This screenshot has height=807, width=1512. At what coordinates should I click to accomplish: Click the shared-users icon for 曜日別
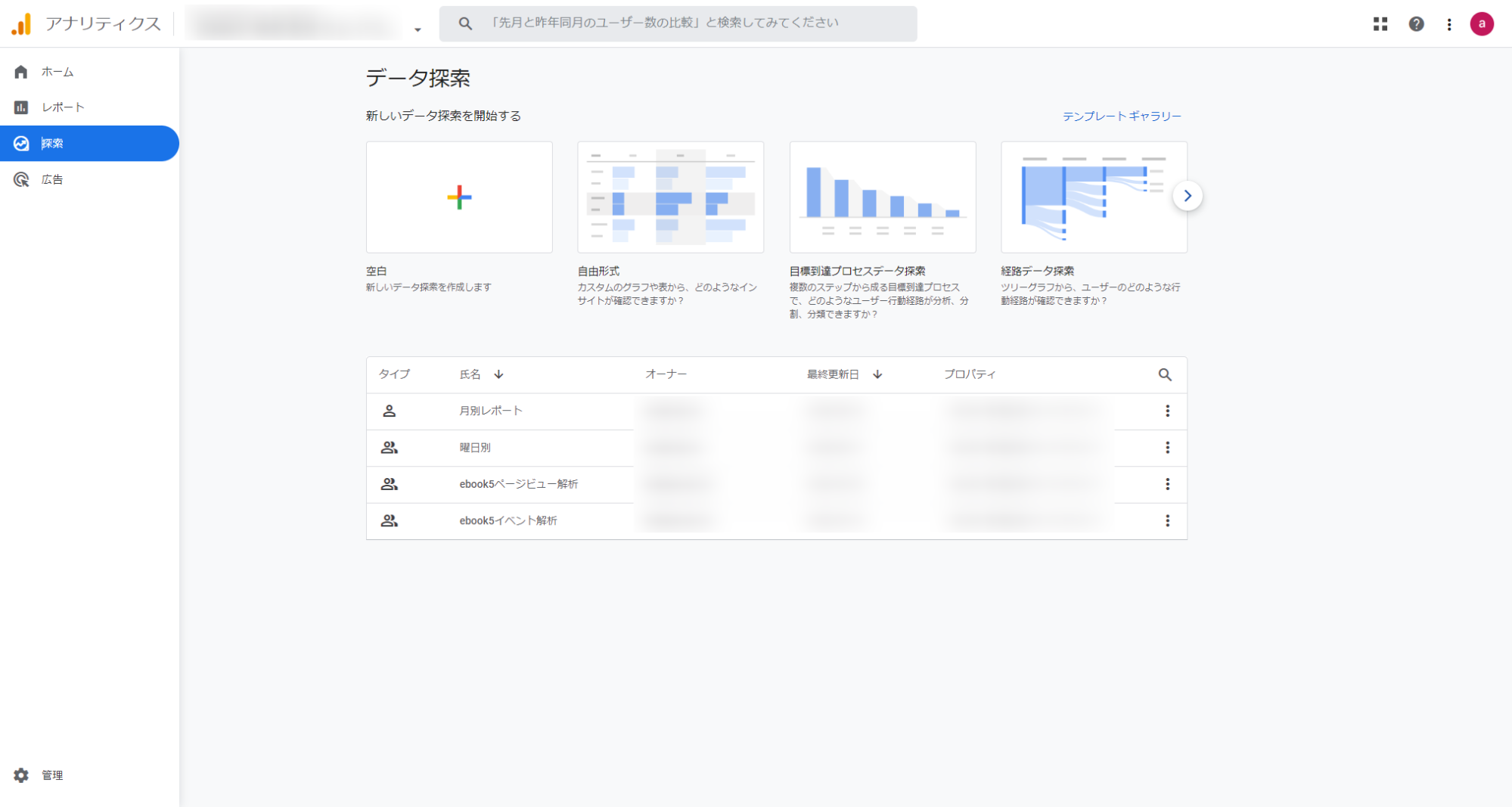click(389, 448)
